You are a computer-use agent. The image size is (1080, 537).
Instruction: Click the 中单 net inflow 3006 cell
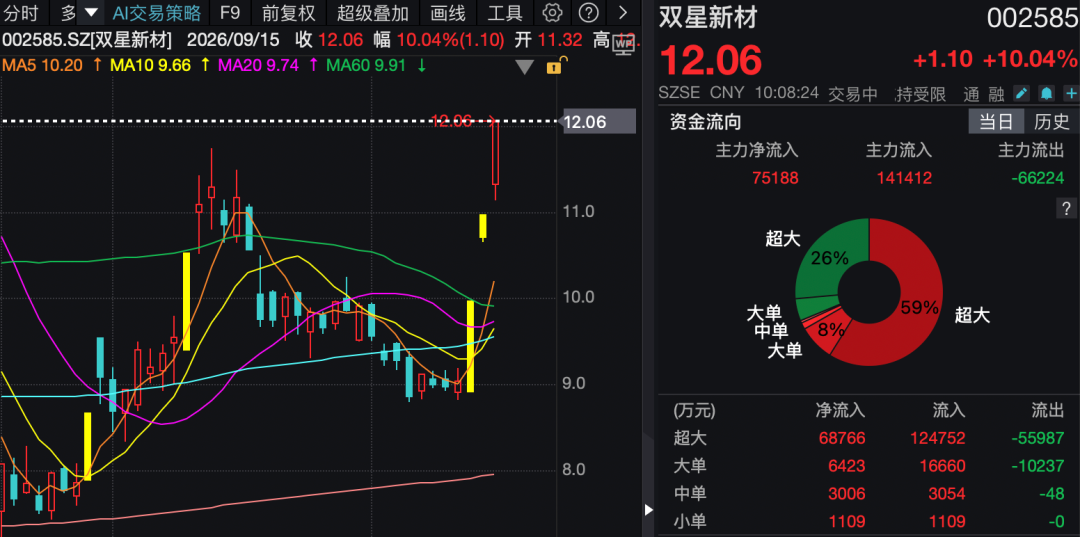coord(847,493)
